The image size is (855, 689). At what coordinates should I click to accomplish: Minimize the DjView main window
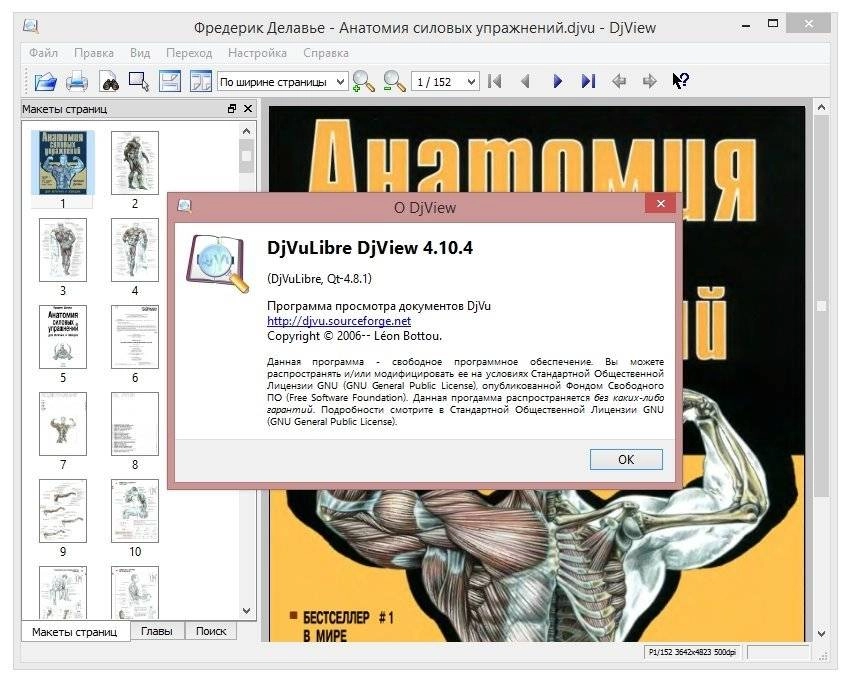tap(746, 25)
